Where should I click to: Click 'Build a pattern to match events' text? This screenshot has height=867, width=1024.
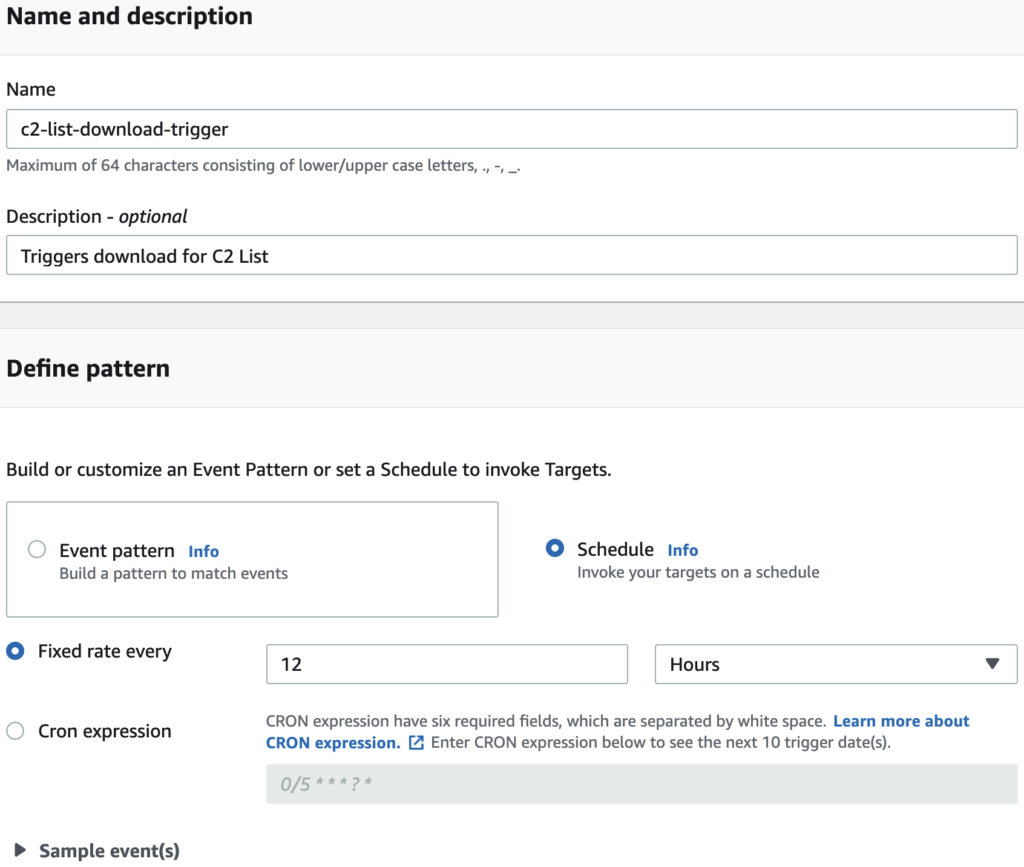click(x=173, y=574)
